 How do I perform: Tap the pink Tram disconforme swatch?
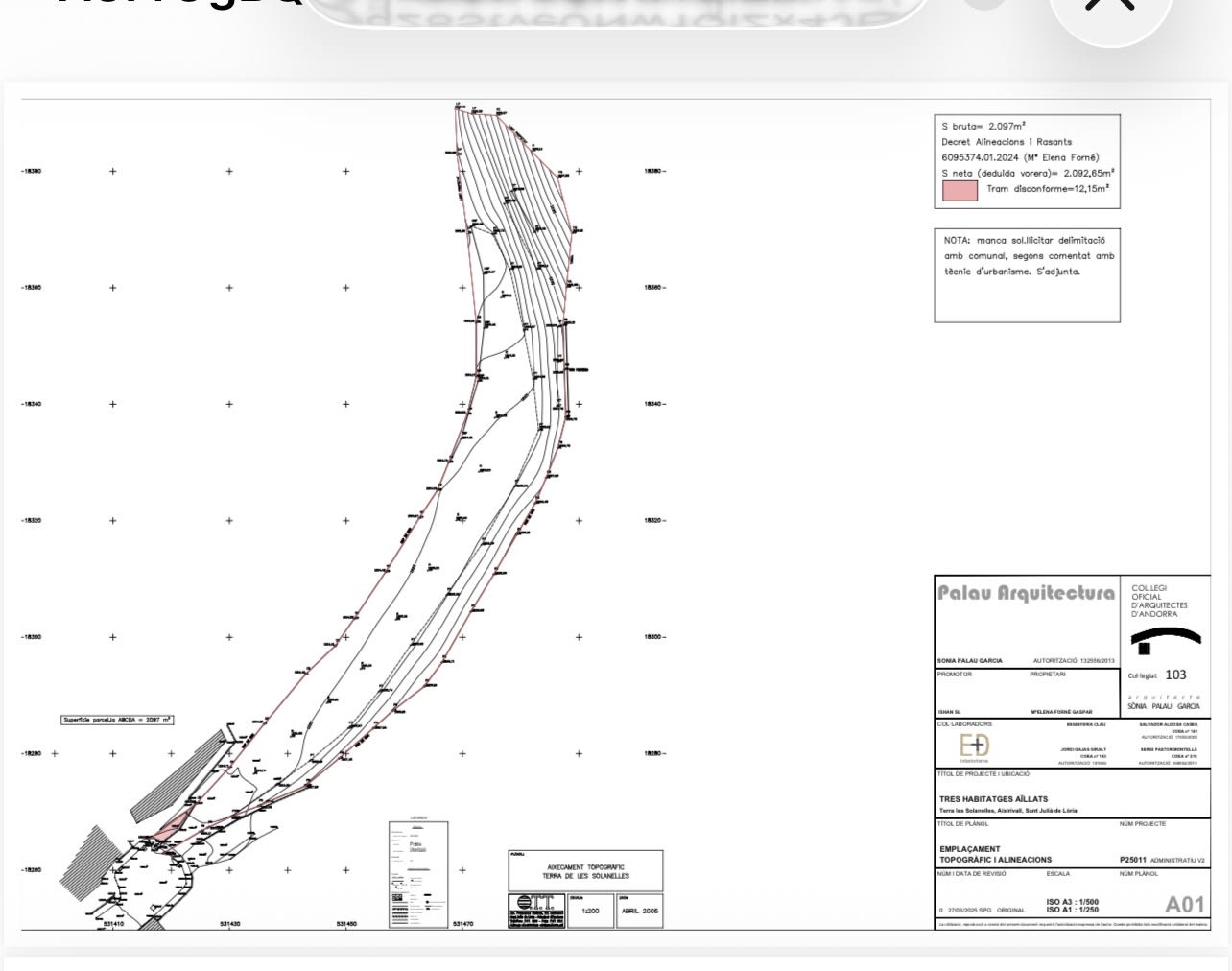960,190
